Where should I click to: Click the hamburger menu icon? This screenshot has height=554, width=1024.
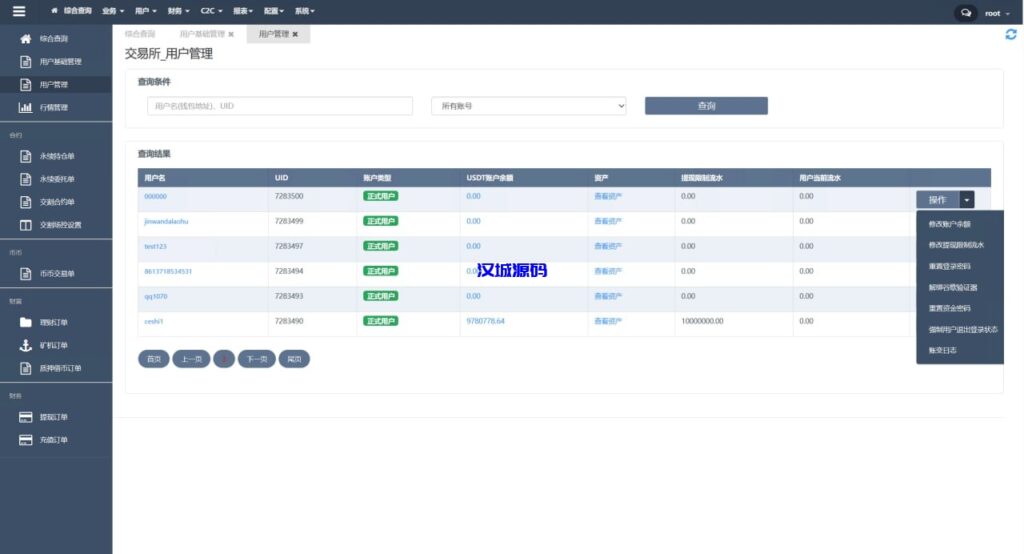click(19, 12)
